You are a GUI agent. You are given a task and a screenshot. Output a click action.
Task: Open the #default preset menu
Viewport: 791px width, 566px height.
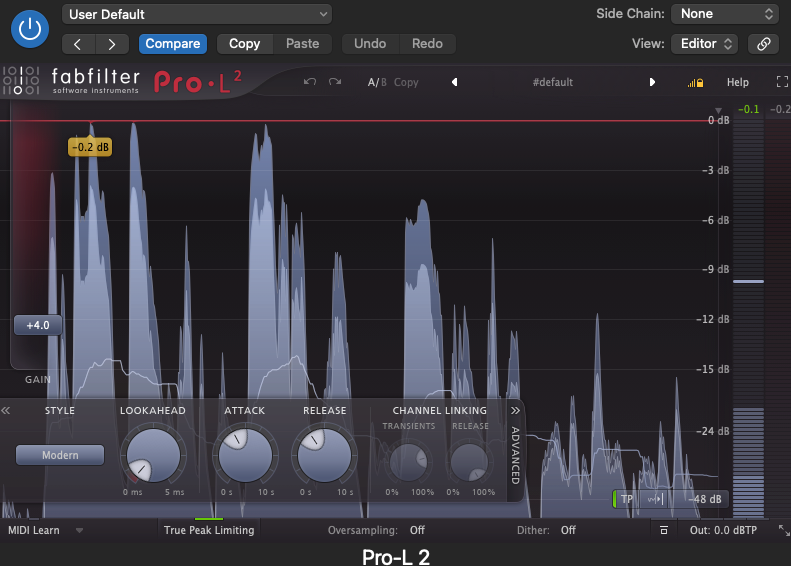(x=553, y=82)
